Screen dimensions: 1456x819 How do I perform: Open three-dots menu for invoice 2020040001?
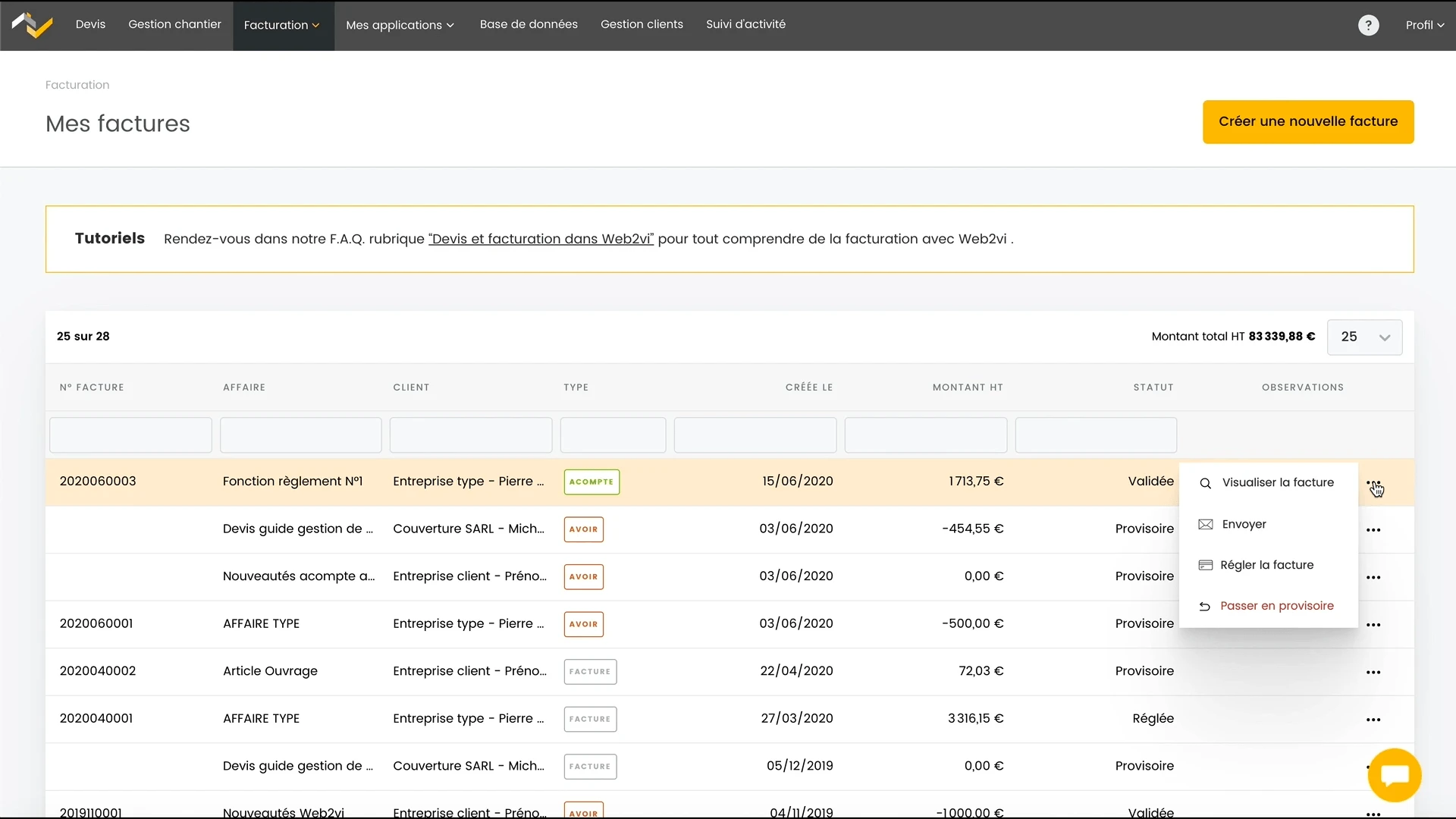coord(1373,720)
